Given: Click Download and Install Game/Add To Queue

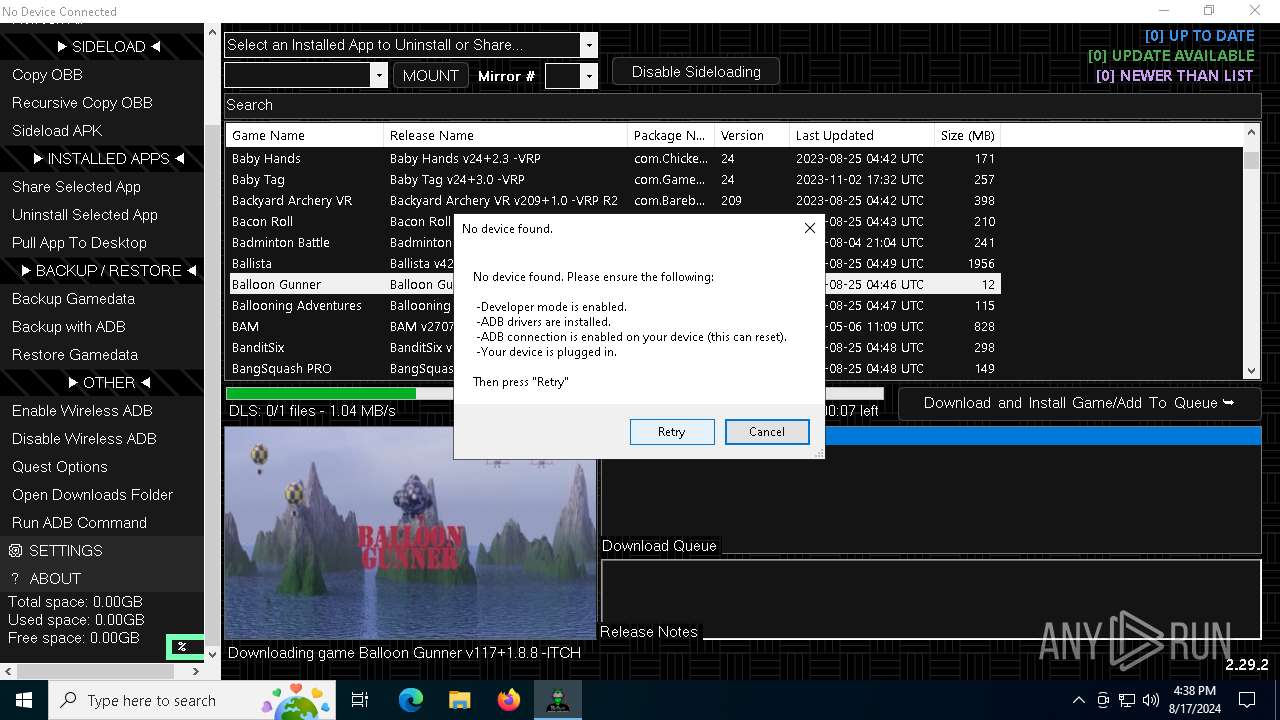Looking at the screenshot, I should 1079,403.
